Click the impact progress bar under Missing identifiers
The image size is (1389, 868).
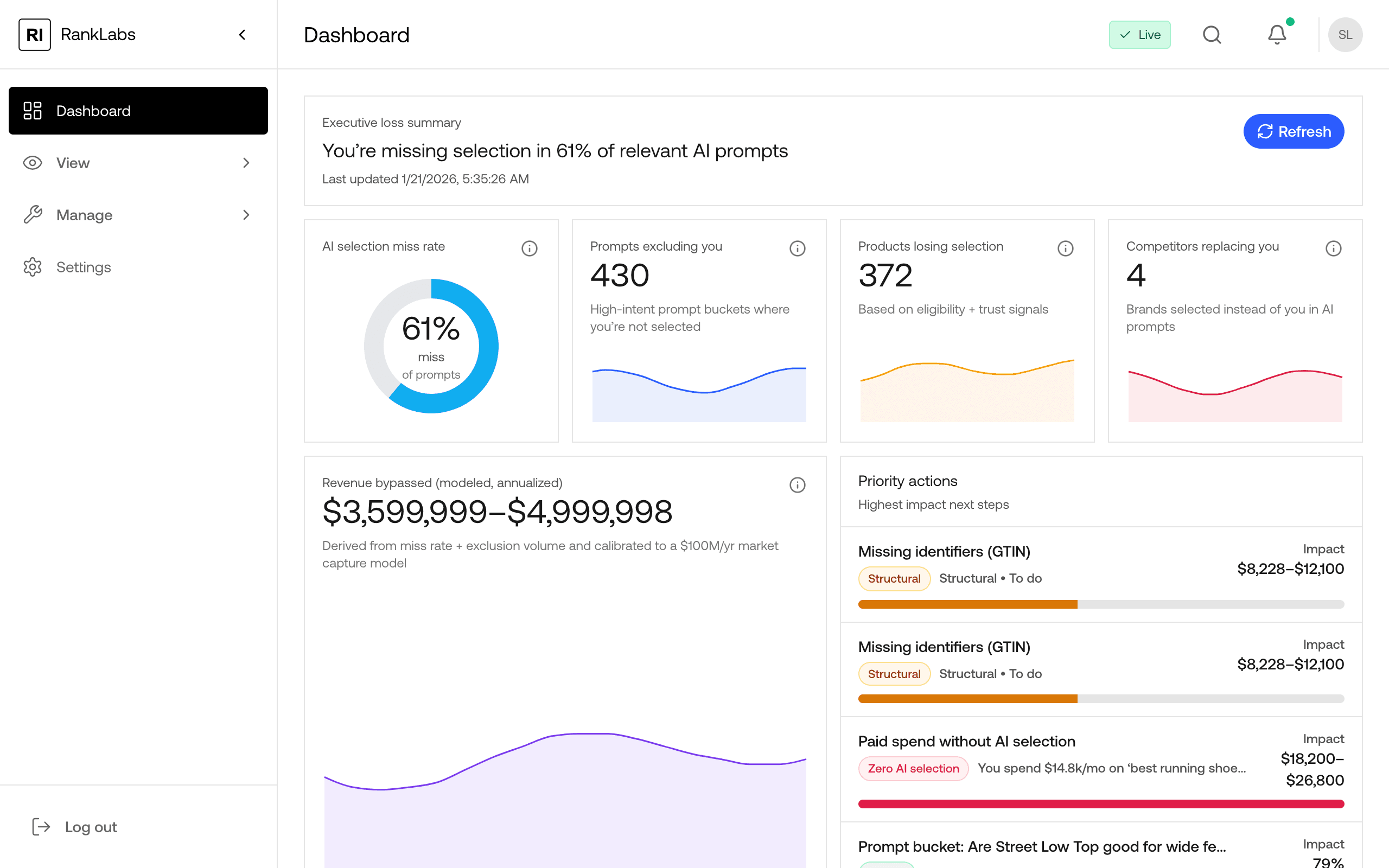[x=1100, y=604]
